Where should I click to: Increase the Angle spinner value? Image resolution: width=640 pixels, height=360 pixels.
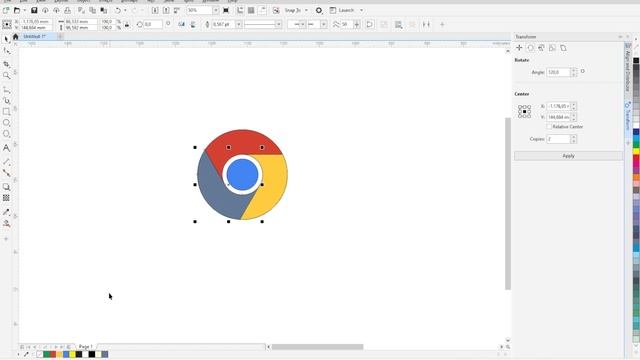574,70
